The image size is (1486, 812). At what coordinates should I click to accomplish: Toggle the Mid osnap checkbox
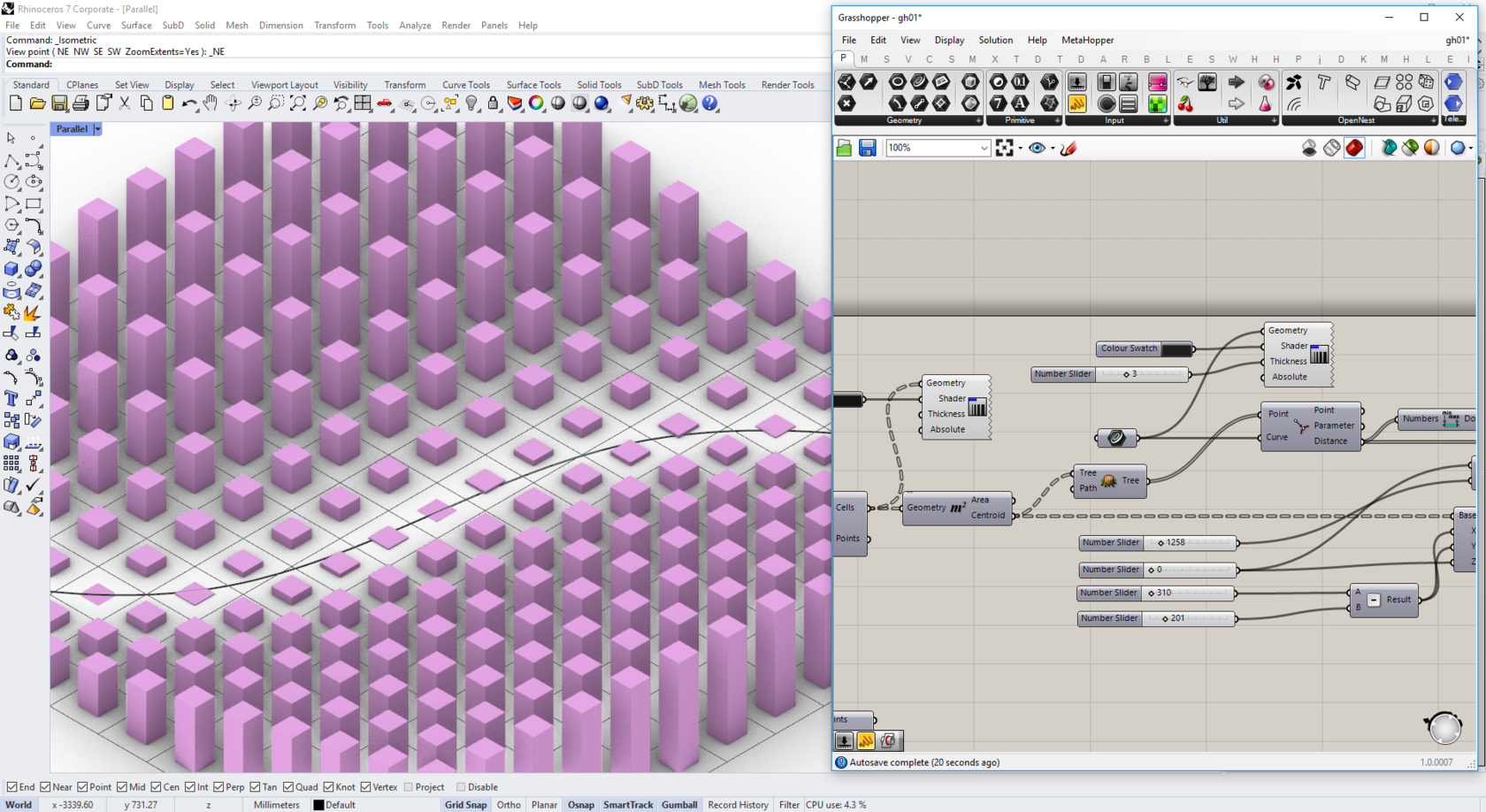coord(122,787)
